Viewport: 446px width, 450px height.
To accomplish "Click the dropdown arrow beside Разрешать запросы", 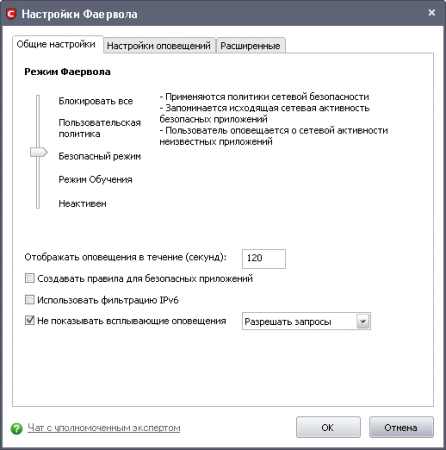I will tap(363, 321).
